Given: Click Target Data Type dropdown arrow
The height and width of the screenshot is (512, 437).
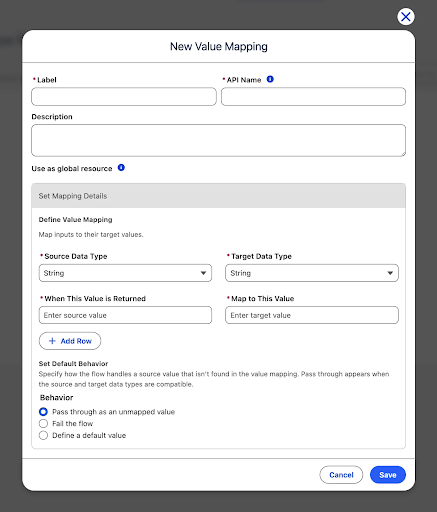Looking at the screenshot, I should (x=390, y=273).
